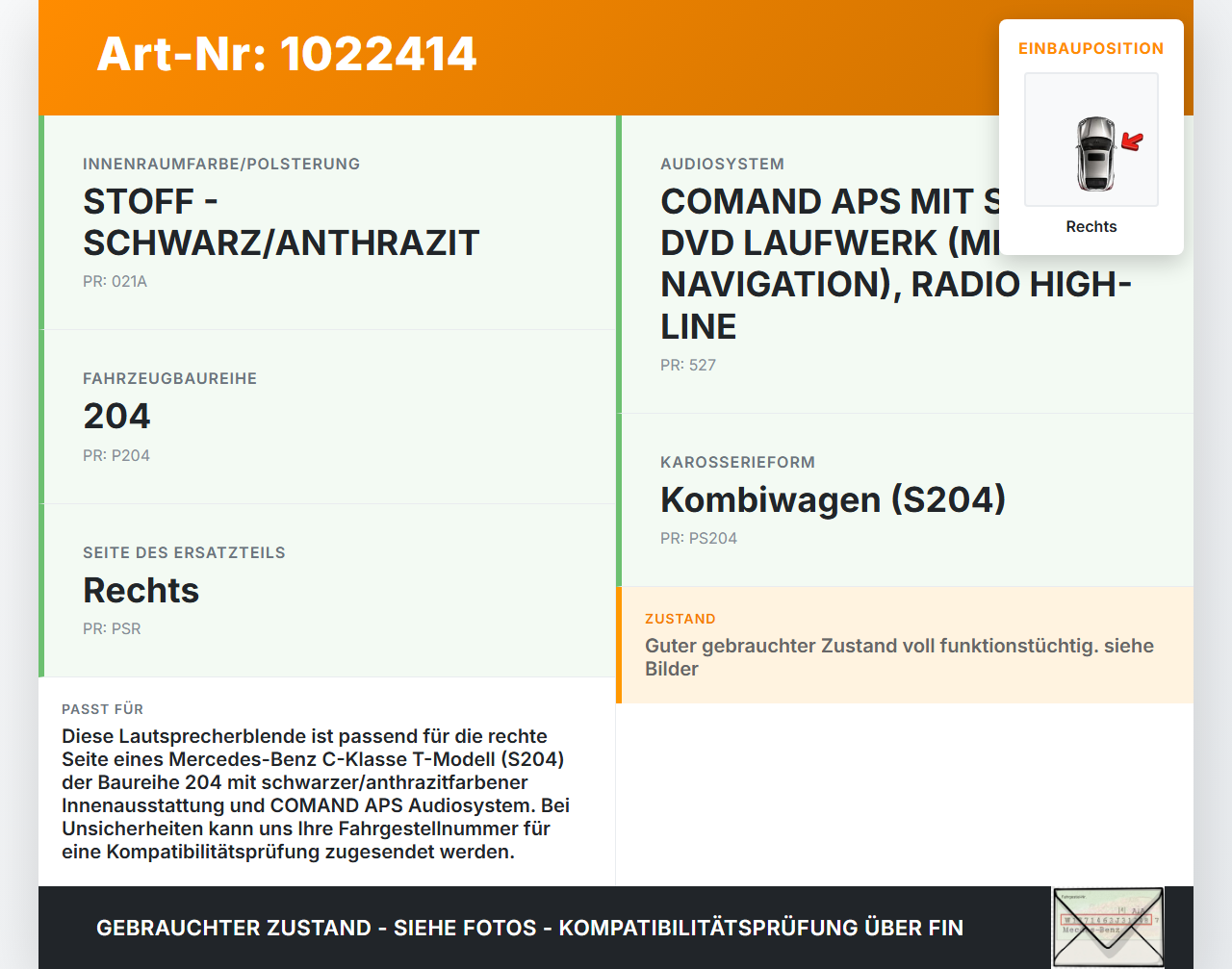Click the Art-Nr: 1022414 heading
This screenshot has width=1232, height=969.
pyautogui.click(x=287, y=54)
